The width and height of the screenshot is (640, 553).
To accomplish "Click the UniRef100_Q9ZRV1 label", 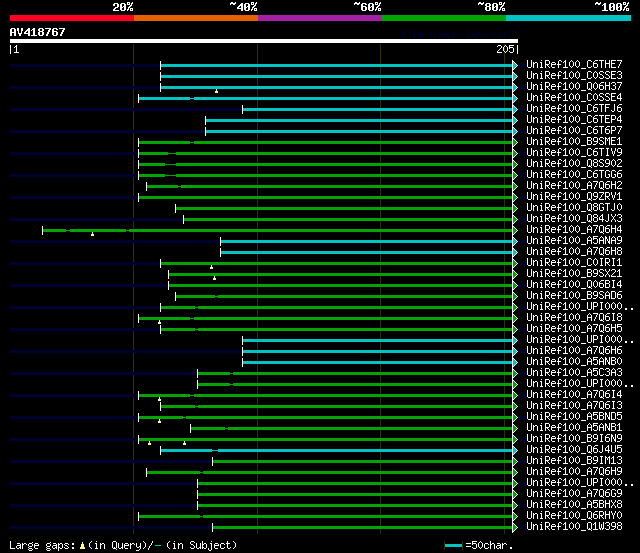I will point(574,197).
